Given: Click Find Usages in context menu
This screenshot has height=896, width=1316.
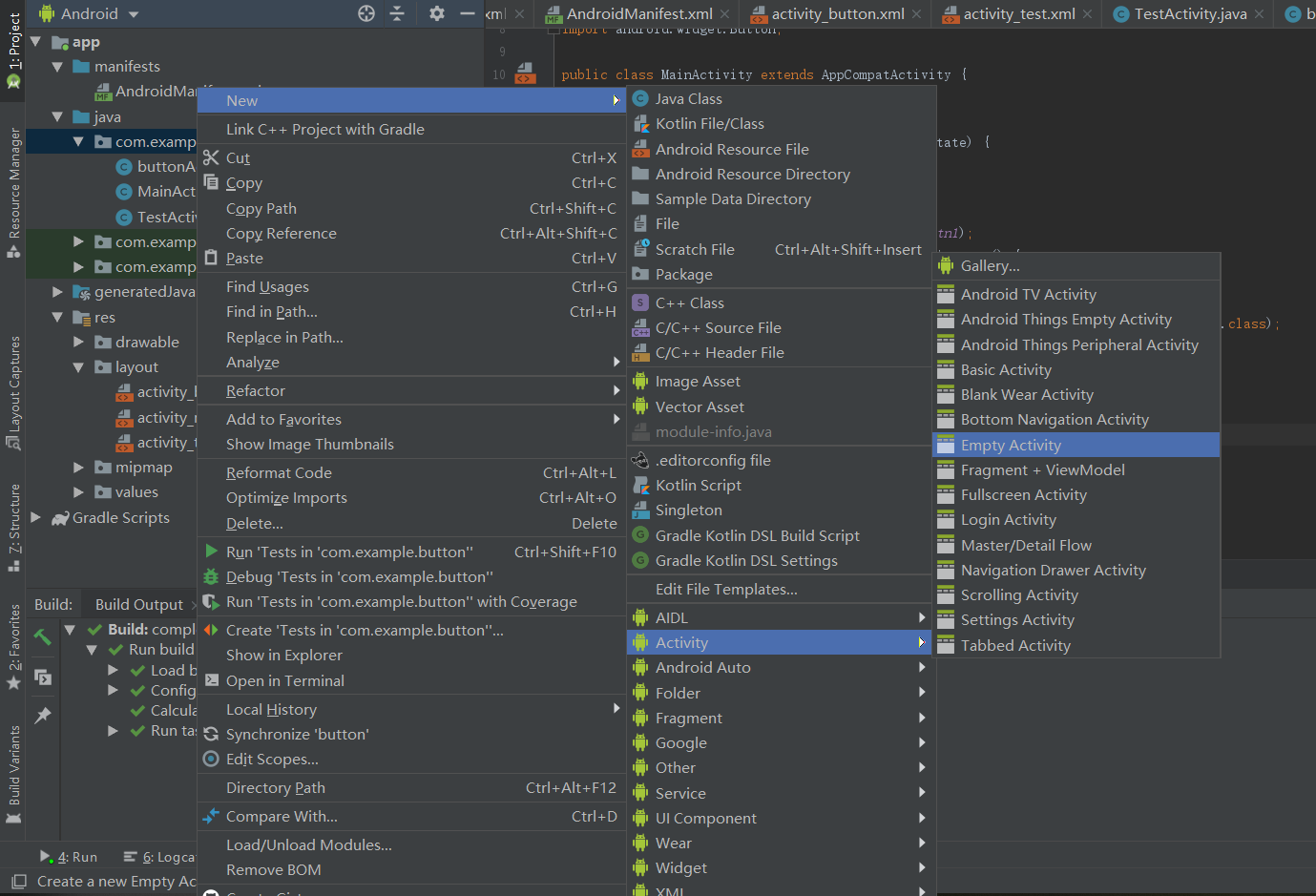Looking at the screenshot, I should (x=411, y=286).
